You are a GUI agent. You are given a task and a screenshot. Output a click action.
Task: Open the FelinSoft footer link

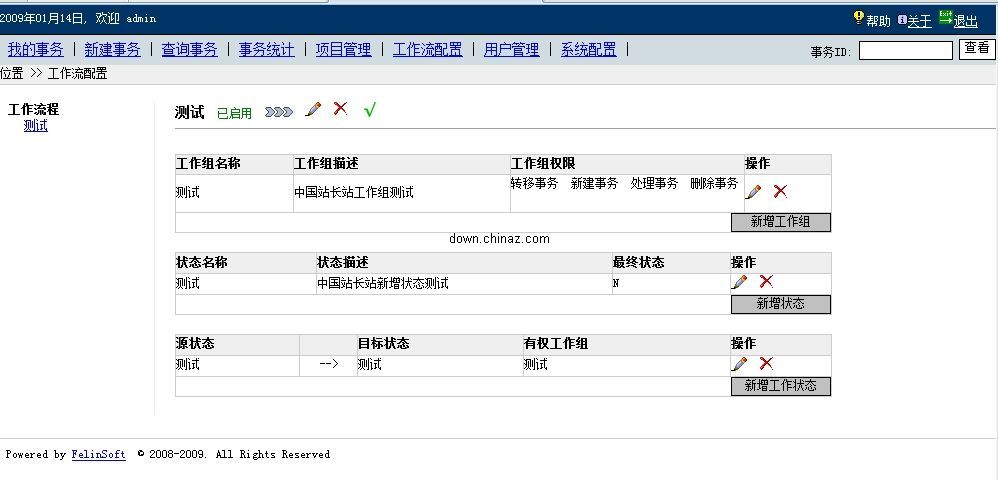point(98,455)
